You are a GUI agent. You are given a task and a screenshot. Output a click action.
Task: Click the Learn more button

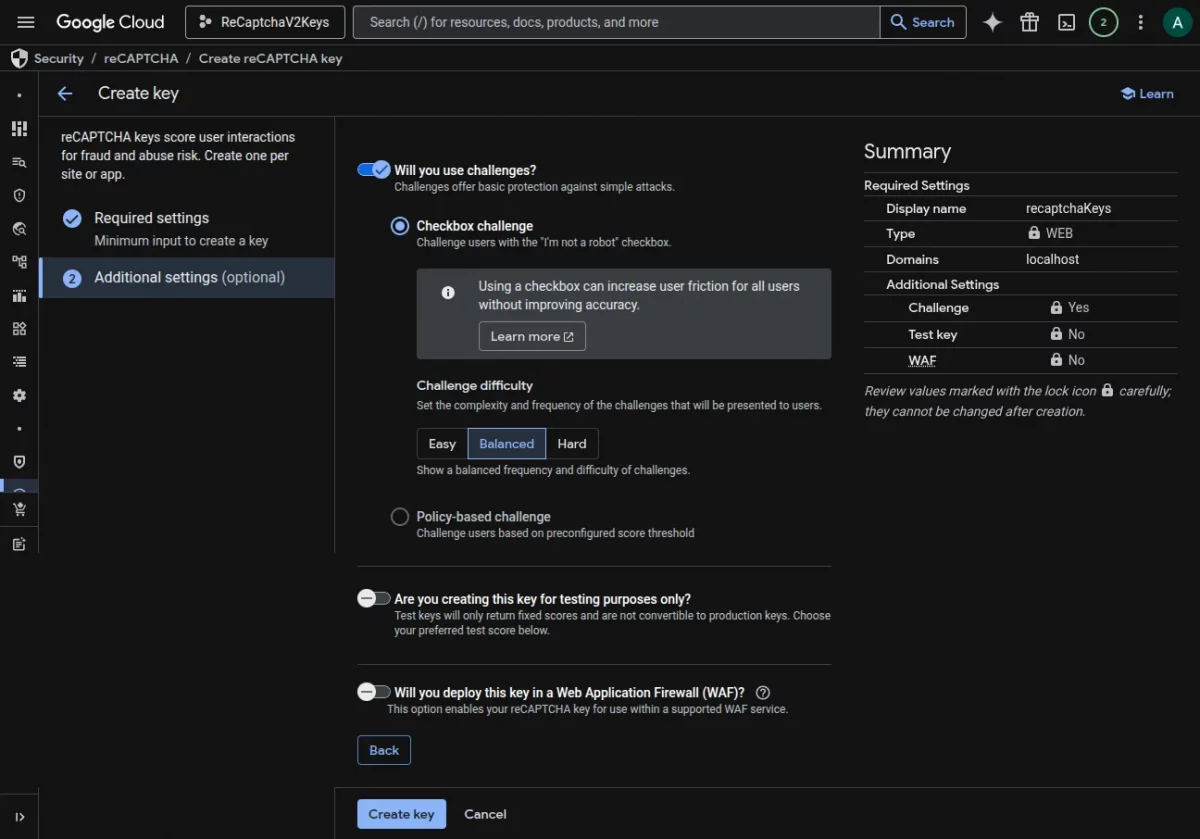tap(532, 336)
